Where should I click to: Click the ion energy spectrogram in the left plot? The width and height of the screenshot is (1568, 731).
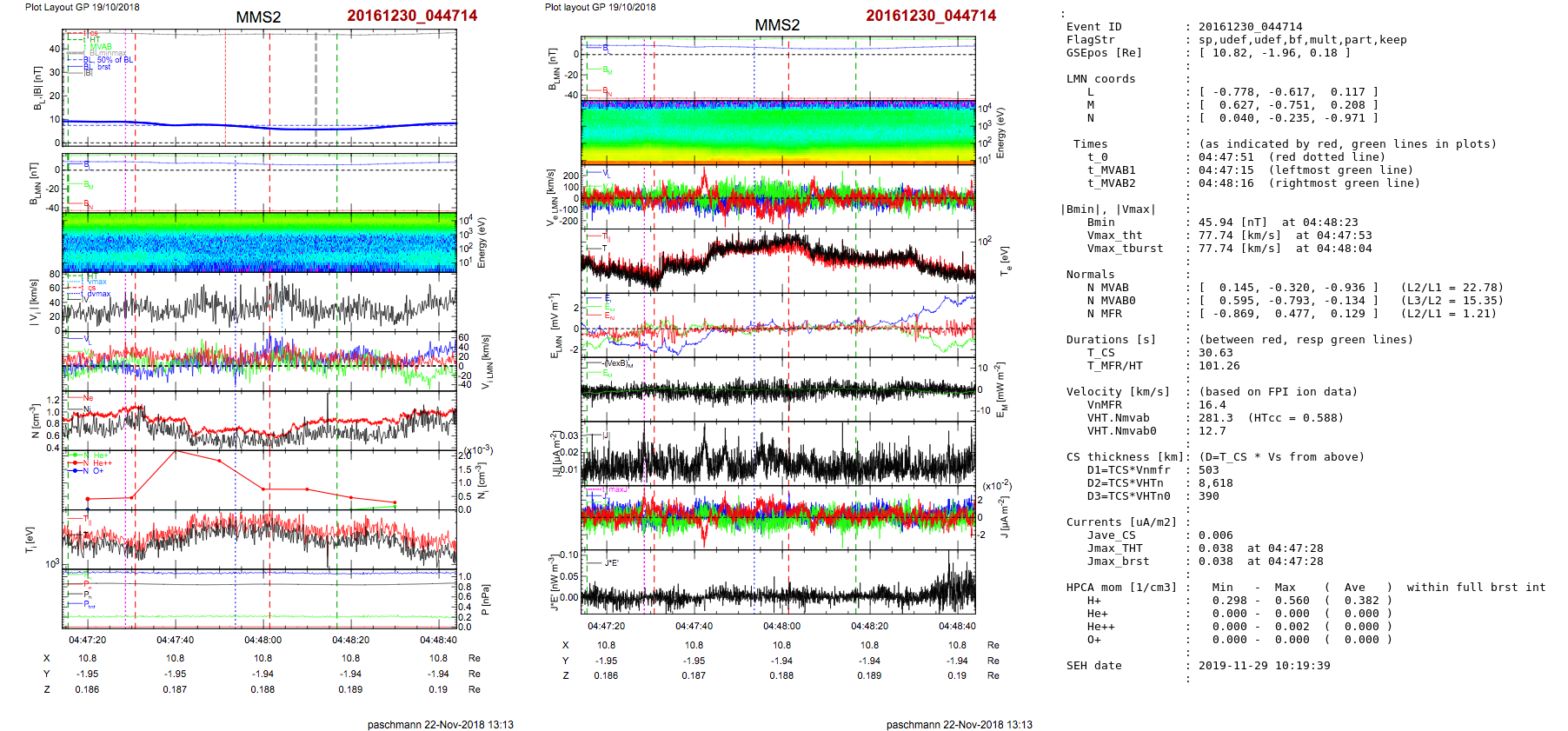(259, 242)
